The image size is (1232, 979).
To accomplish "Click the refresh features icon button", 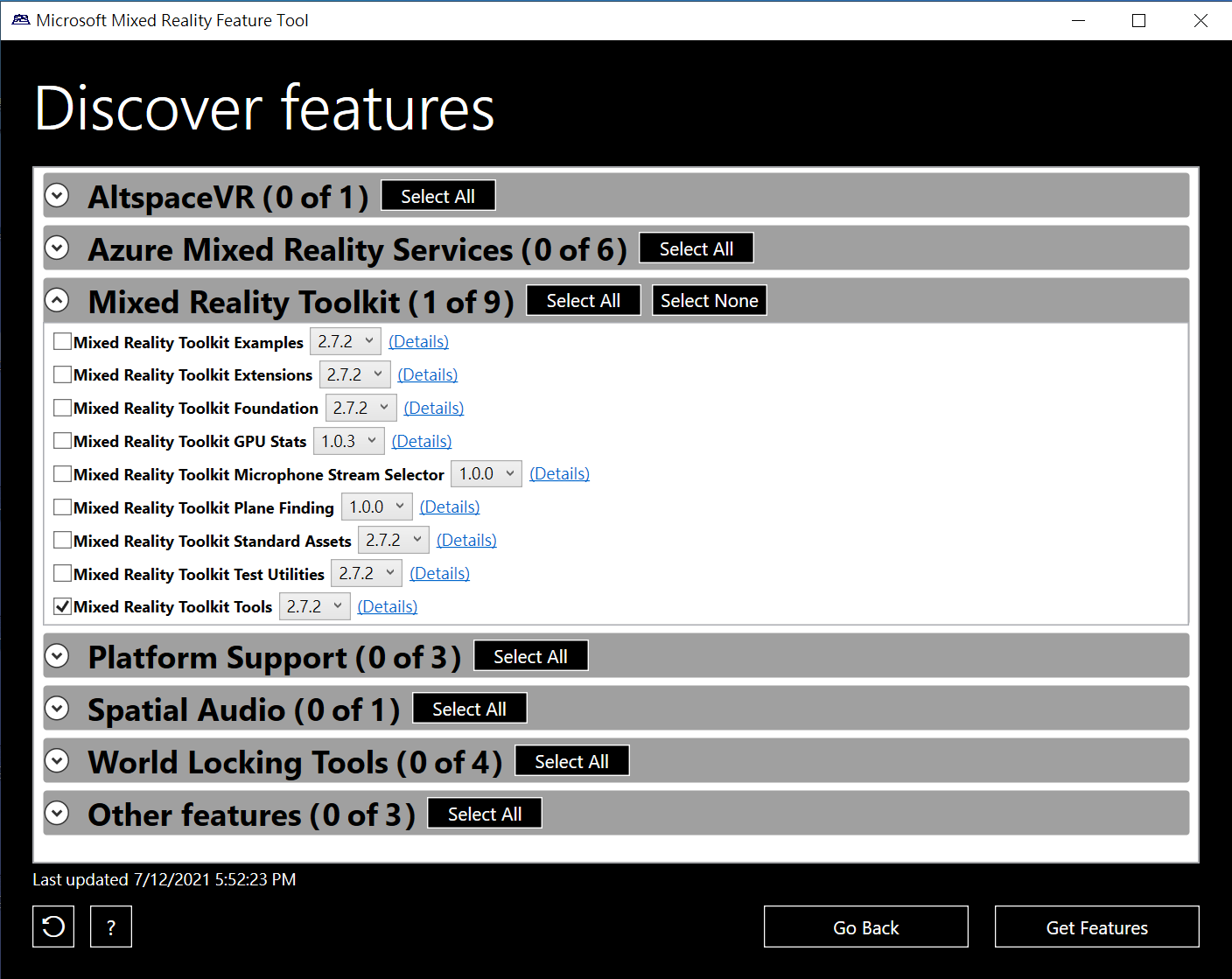I will tap(53, 927).
